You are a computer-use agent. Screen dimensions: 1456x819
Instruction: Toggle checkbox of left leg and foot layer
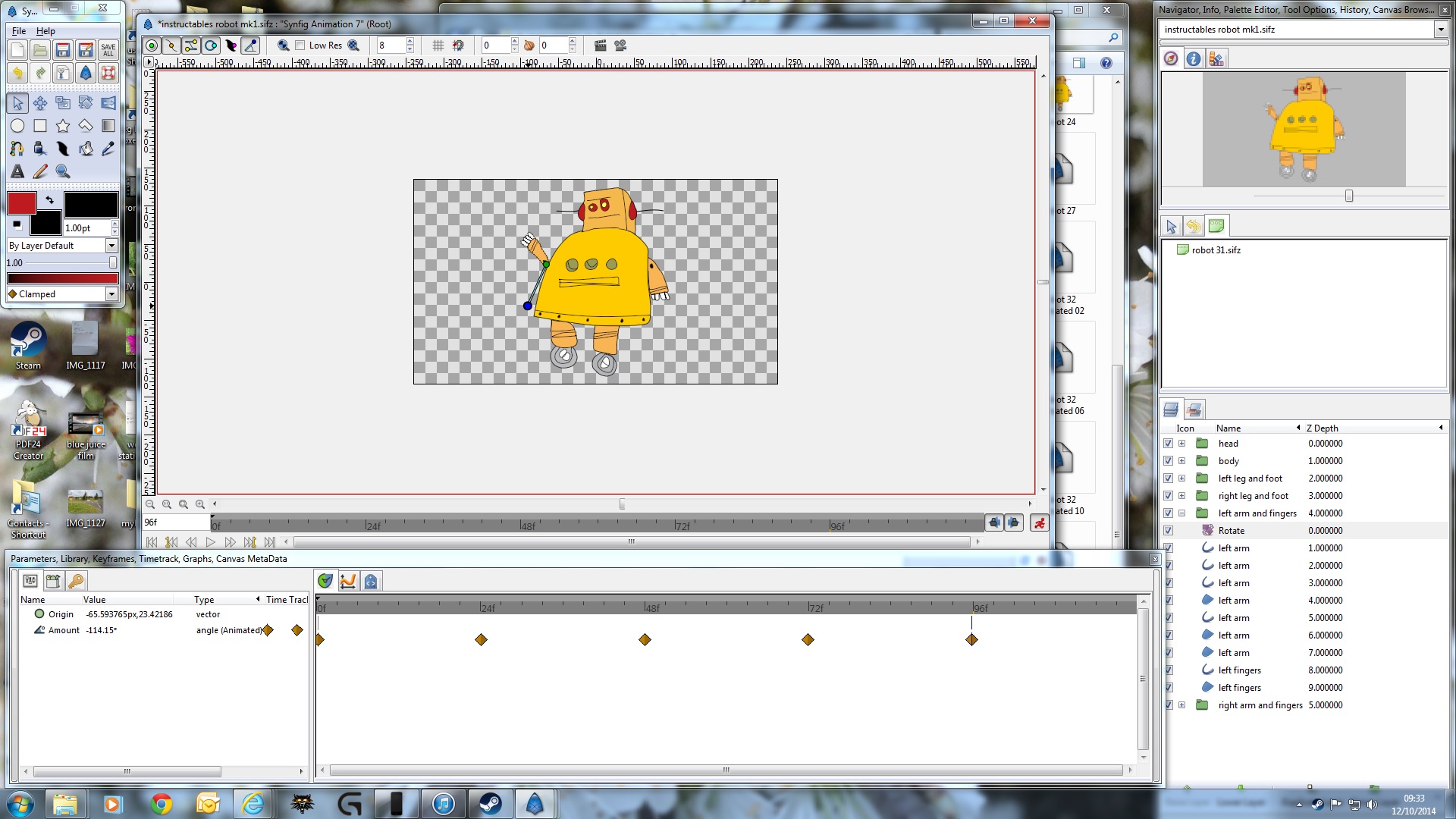pyautogui.click(x=1168, y=479)
